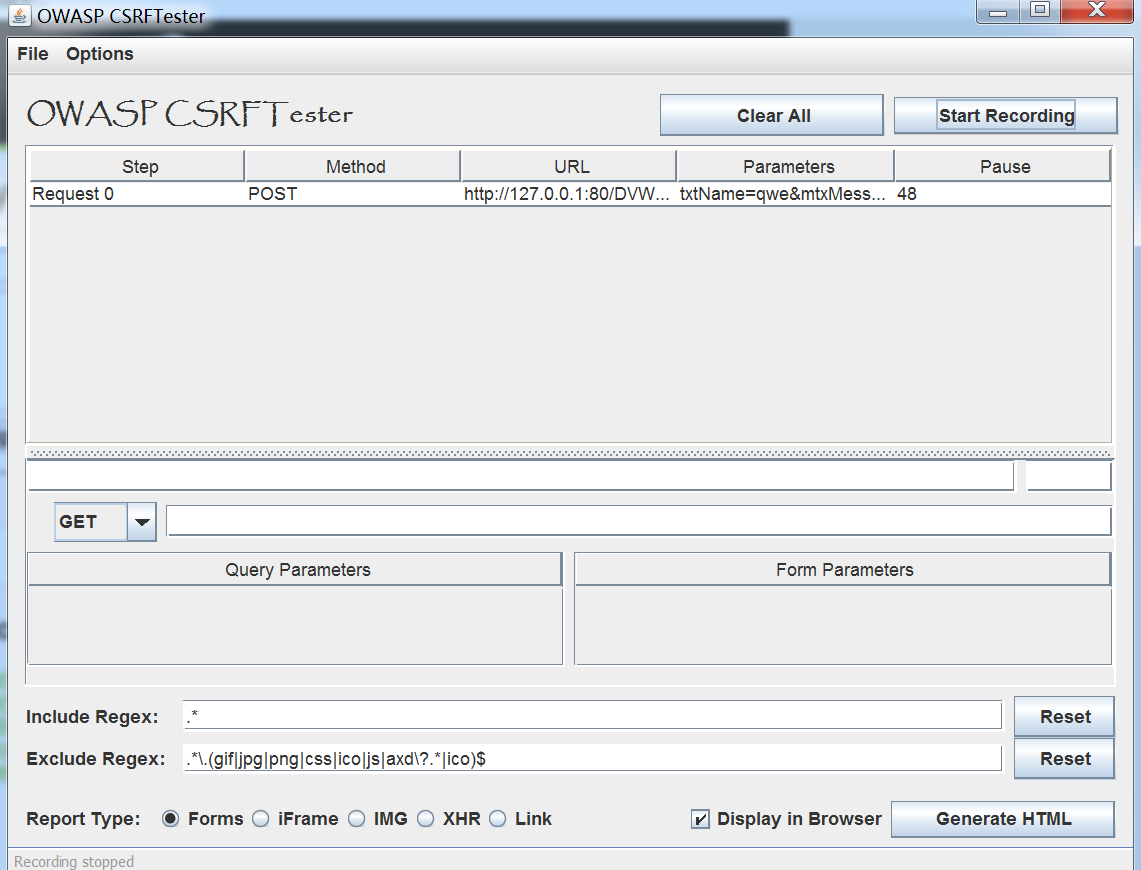Viewport: 1141px width, 870px height.
Task: Select the Request 0 row
Action: click(x=570, y=194)
